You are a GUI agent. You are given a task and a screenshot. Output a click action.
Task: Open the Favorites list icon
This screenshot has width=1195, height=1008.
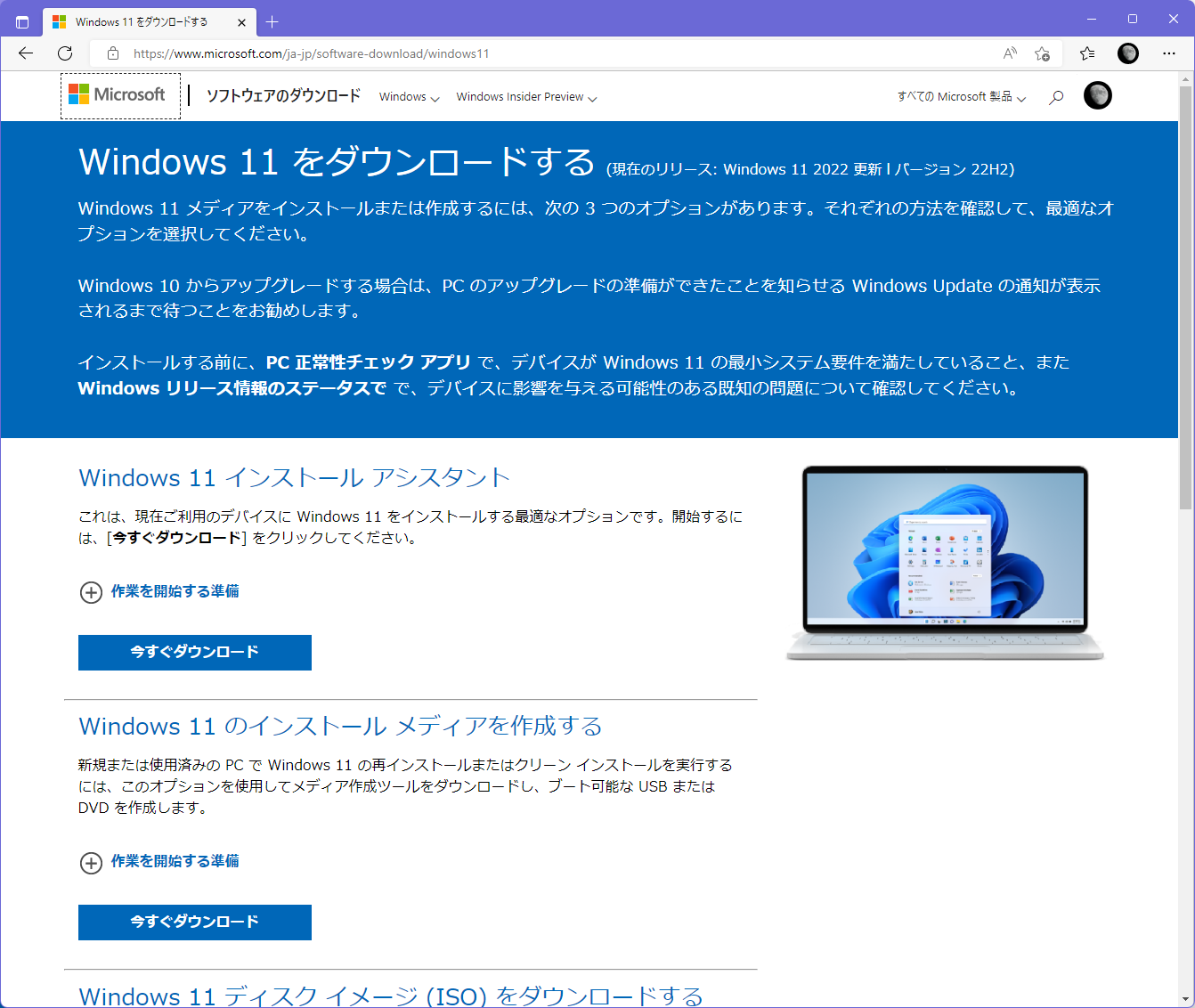coord(1087,53)
